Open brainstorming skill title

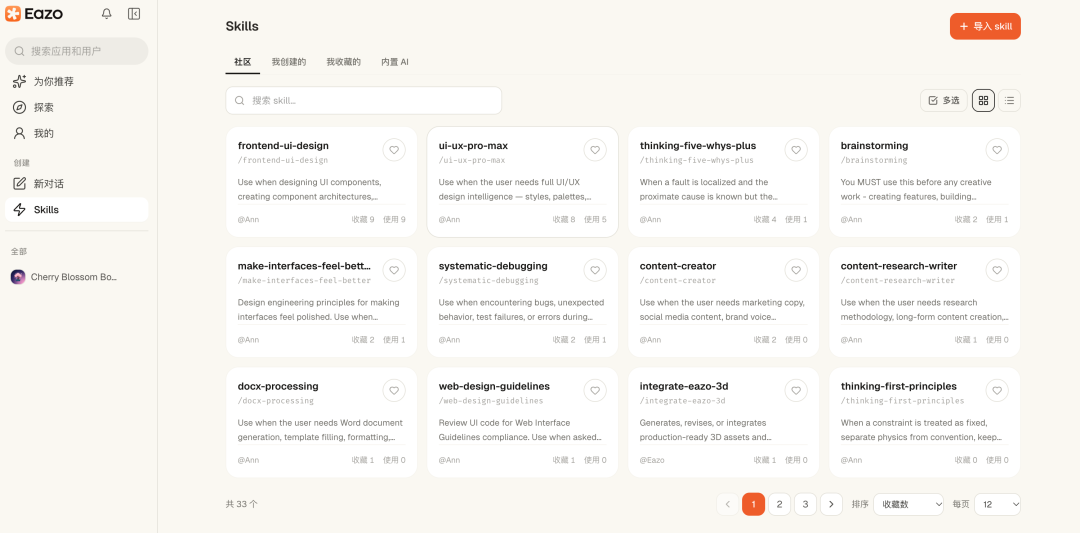[x=874, y=146]
